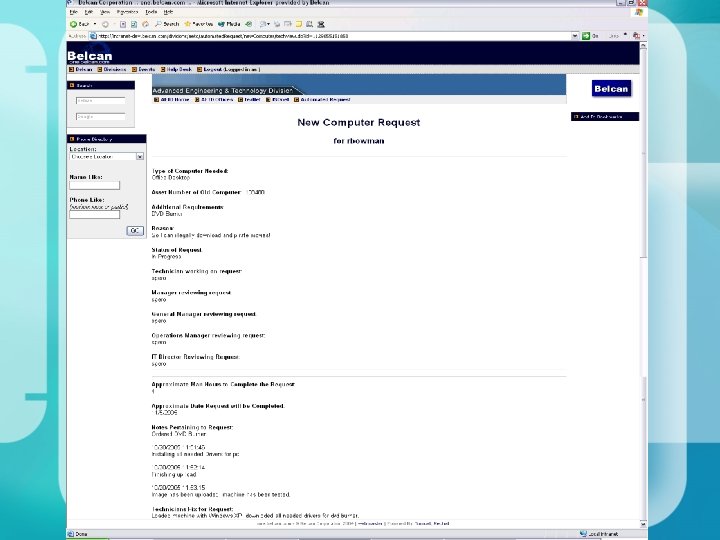720x540 pixels.
Task: Print the page with the Print icon
Action: point(277,24)
